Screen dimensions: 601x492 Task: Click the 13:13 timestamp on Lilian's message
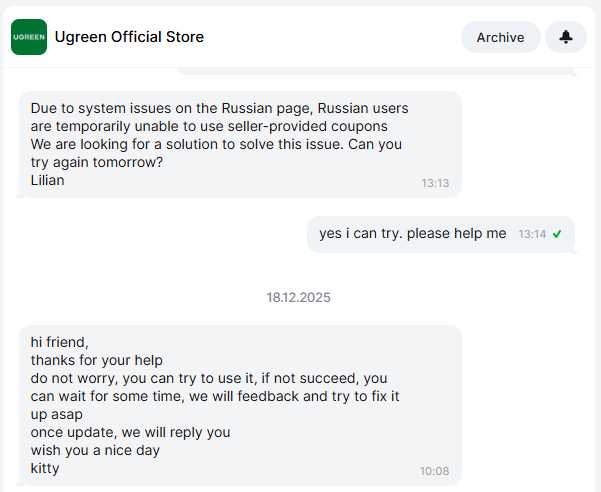click(x=435, y=183)
